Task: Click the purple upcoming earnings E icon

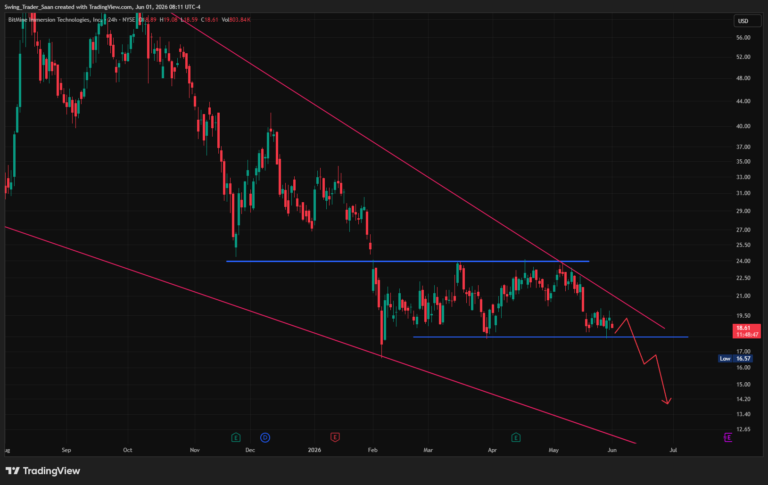Action: coord(728,437)
